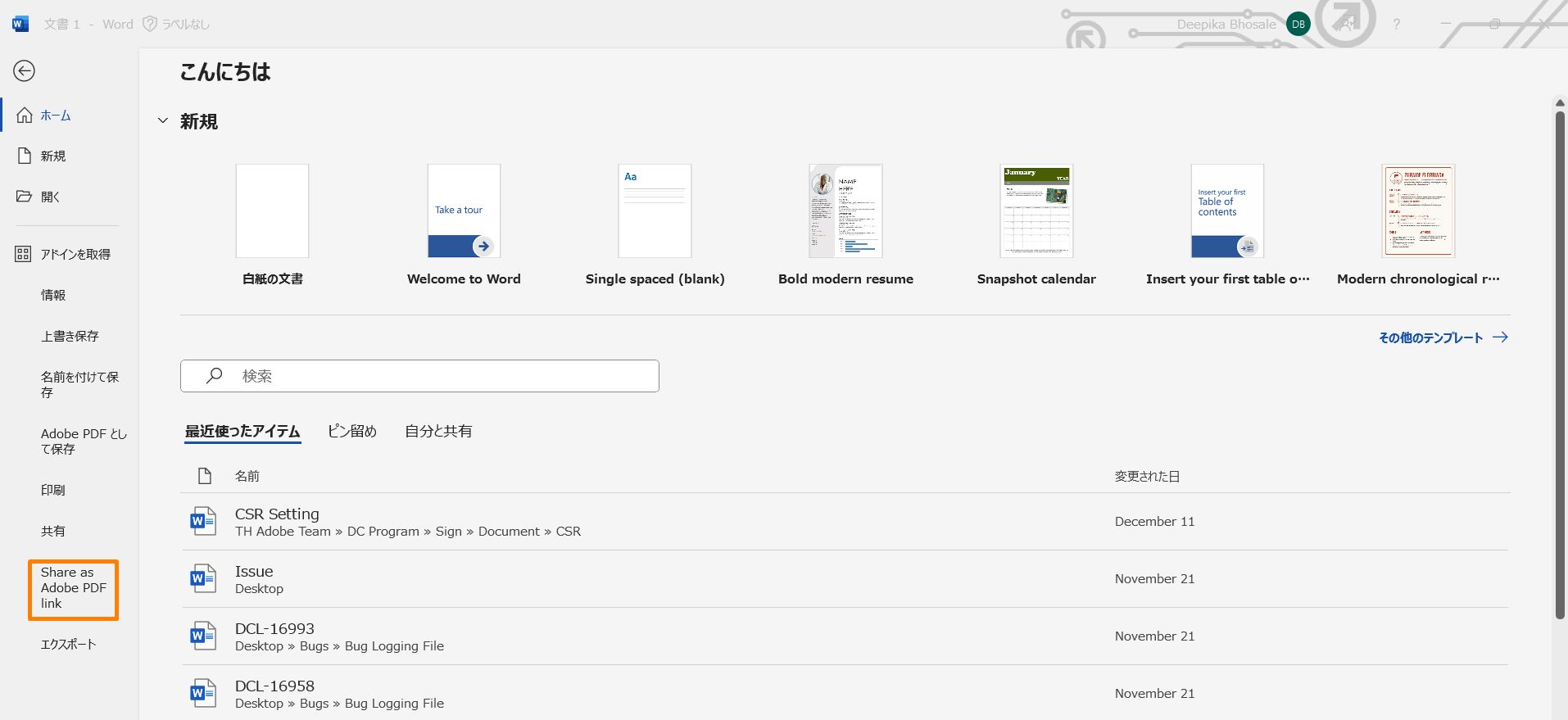The image size is (1568, 720).
Task: Click December 11 date of CSR Setting
Action: pyautogui.click(x=1154, y=522)
